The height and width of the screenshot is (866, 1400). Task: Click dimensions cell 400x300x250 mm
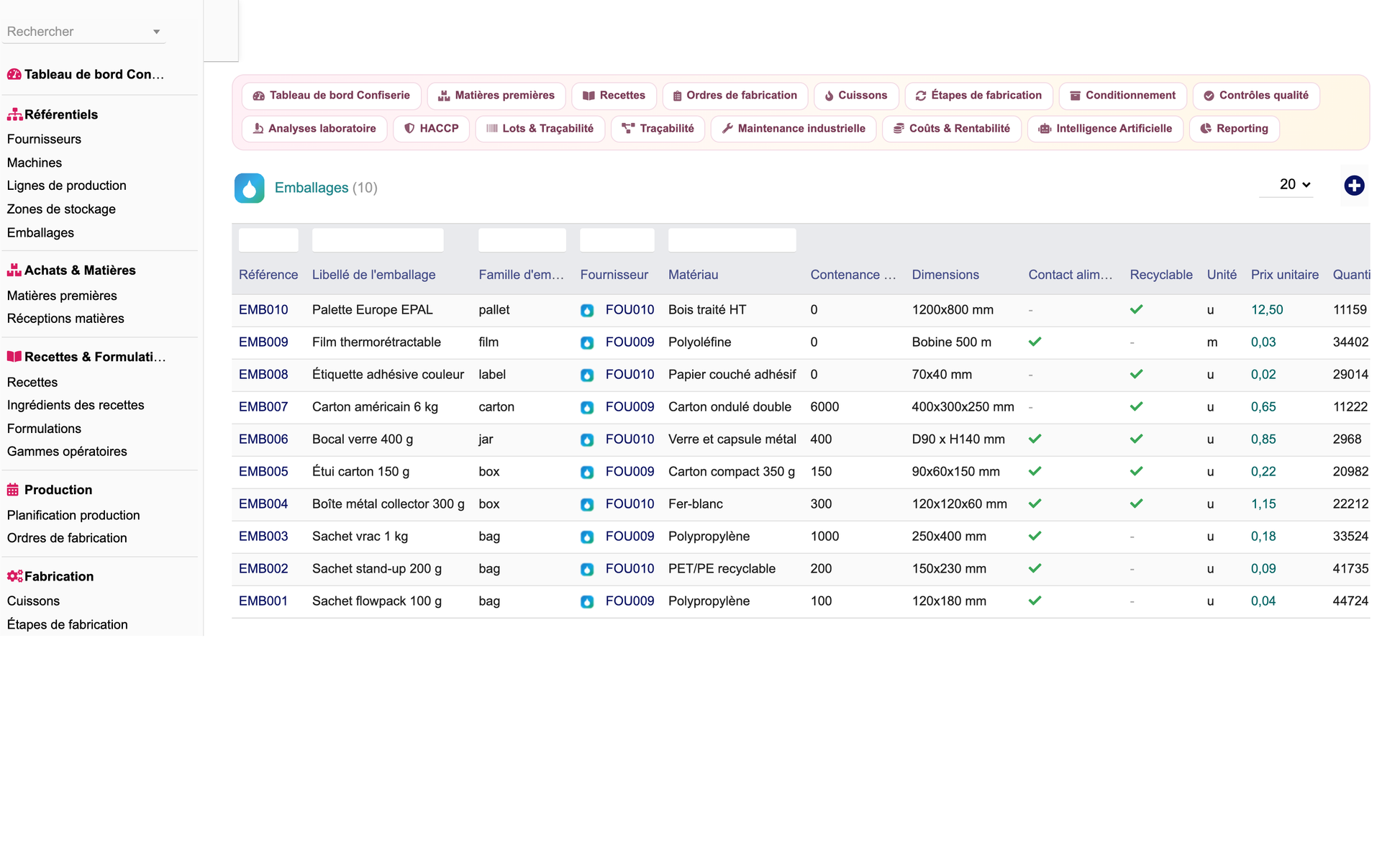(x=963, y=407)
